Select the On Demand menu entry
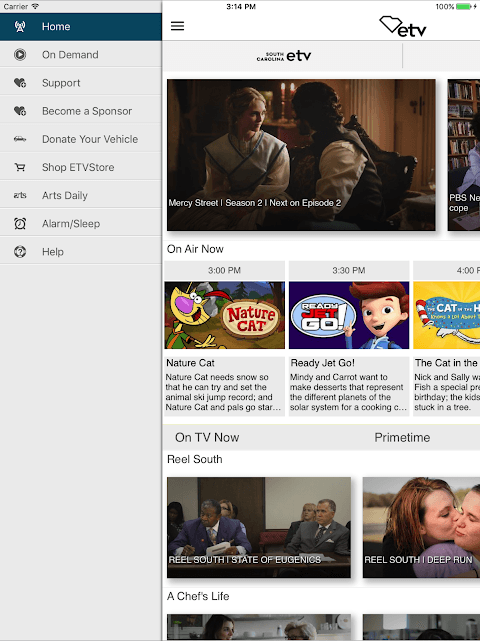The height and width of the screenshot is (641, 480). [x=81, y=54]
